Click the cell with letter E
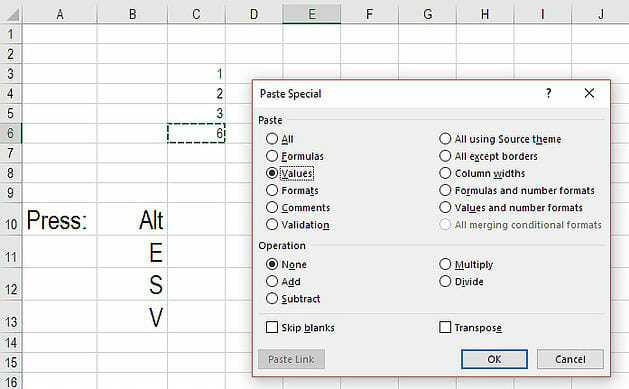Viewport: 629px width, 389px height. click(132, 252)
